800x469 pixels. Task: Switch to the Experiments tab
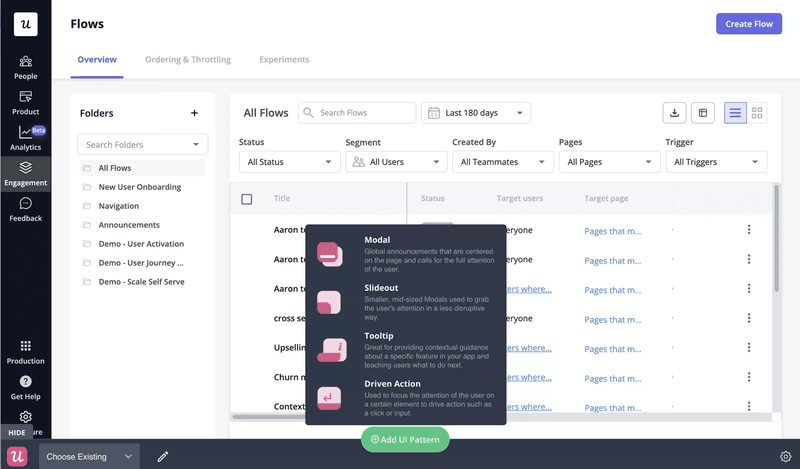click(x=284, y=60)
